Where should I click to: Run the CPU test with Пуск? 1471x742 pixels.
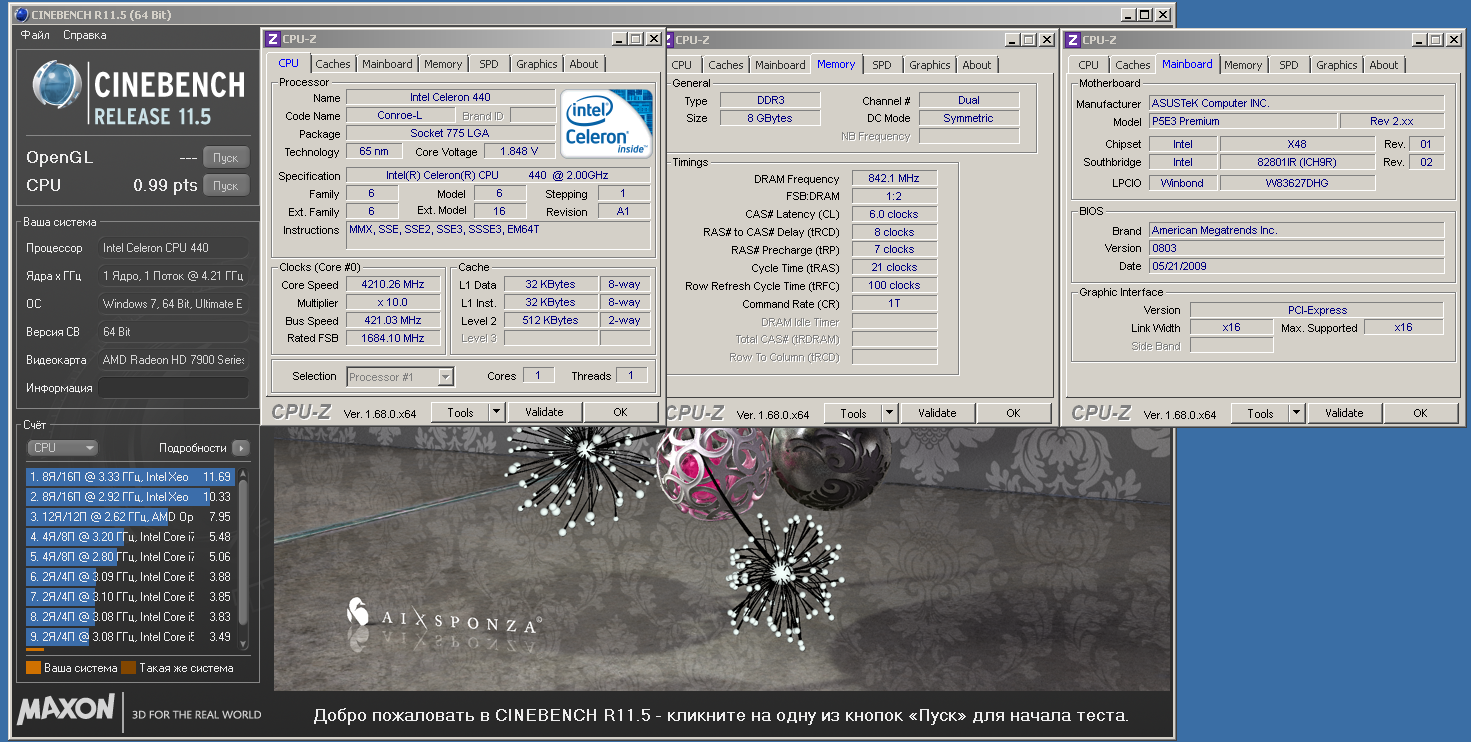226,185
